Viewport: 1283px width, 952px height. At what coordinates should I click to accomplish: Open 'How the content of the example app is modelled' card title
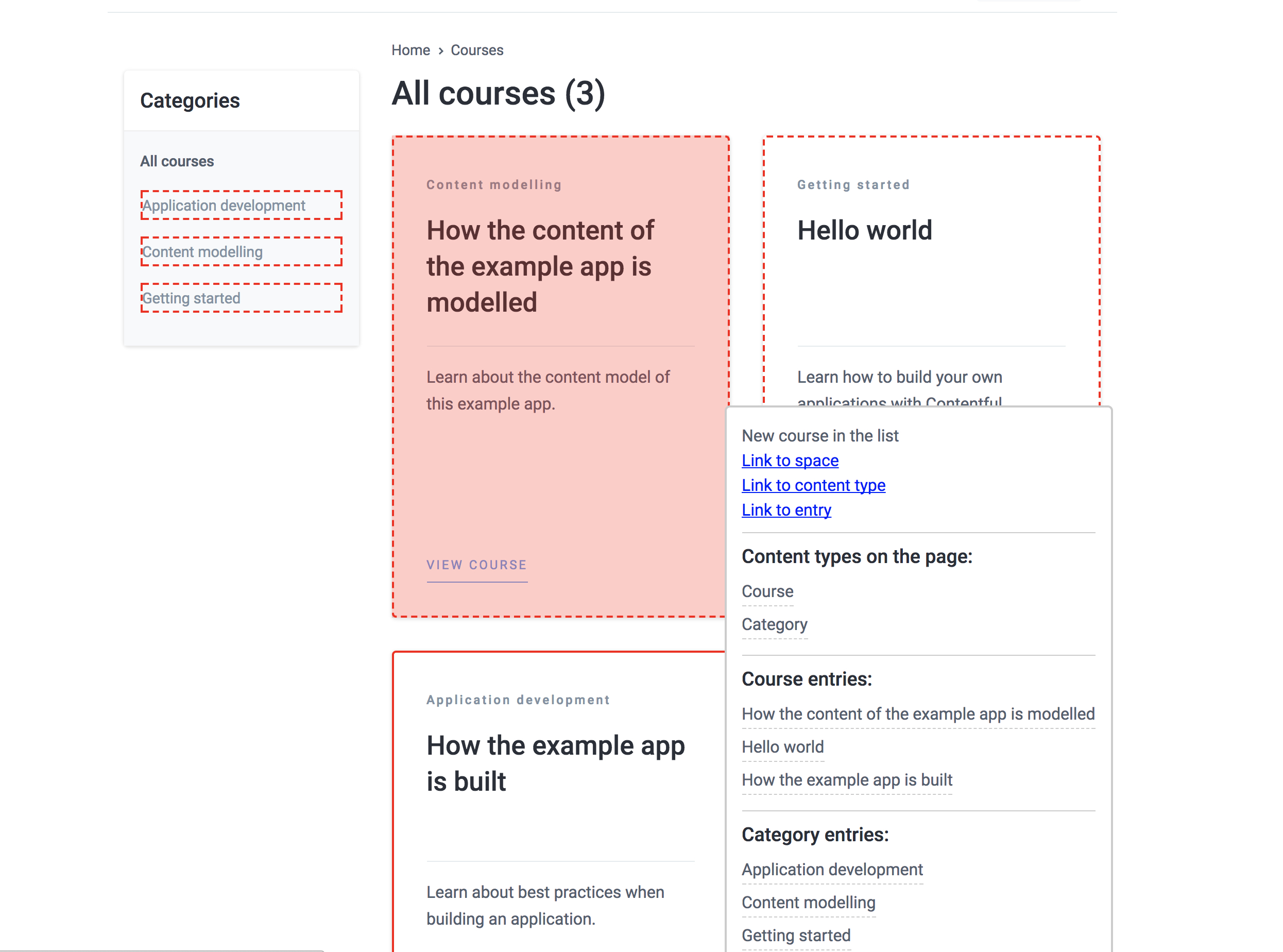click(x=540, y=266)
